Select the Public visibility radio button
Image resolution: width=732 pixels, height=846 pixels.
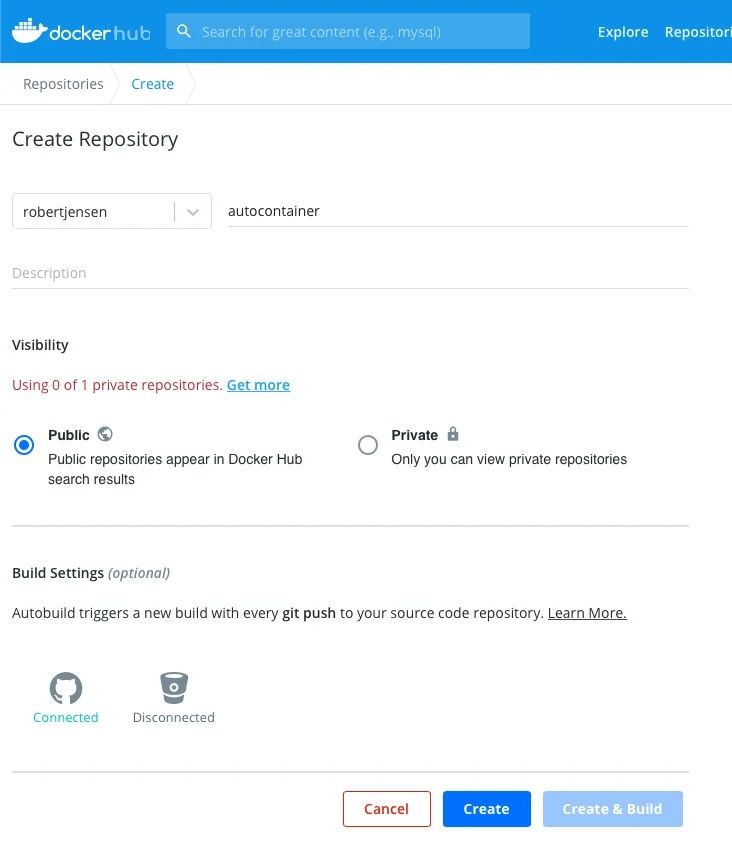pos(24,445)
